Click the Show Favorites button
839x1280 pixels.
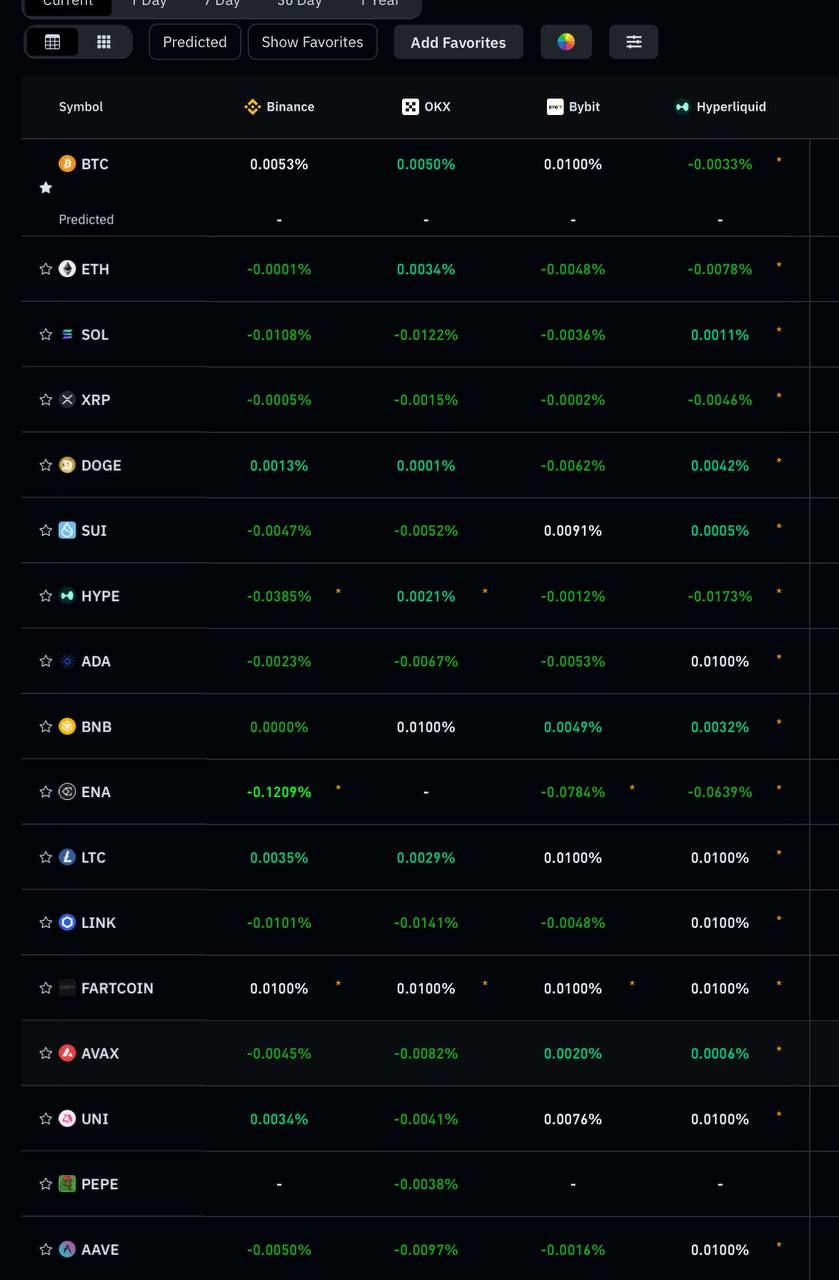312,42
